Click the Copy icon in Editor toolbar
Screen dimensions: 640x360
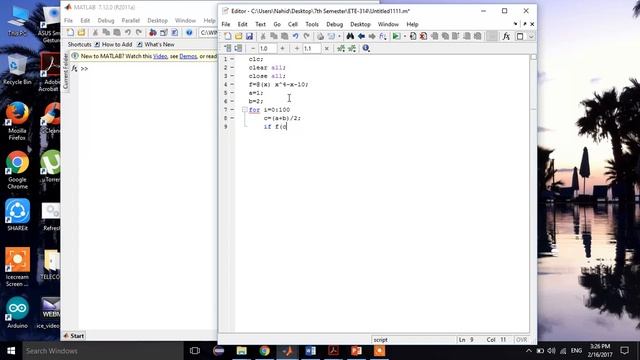[274, 36]
